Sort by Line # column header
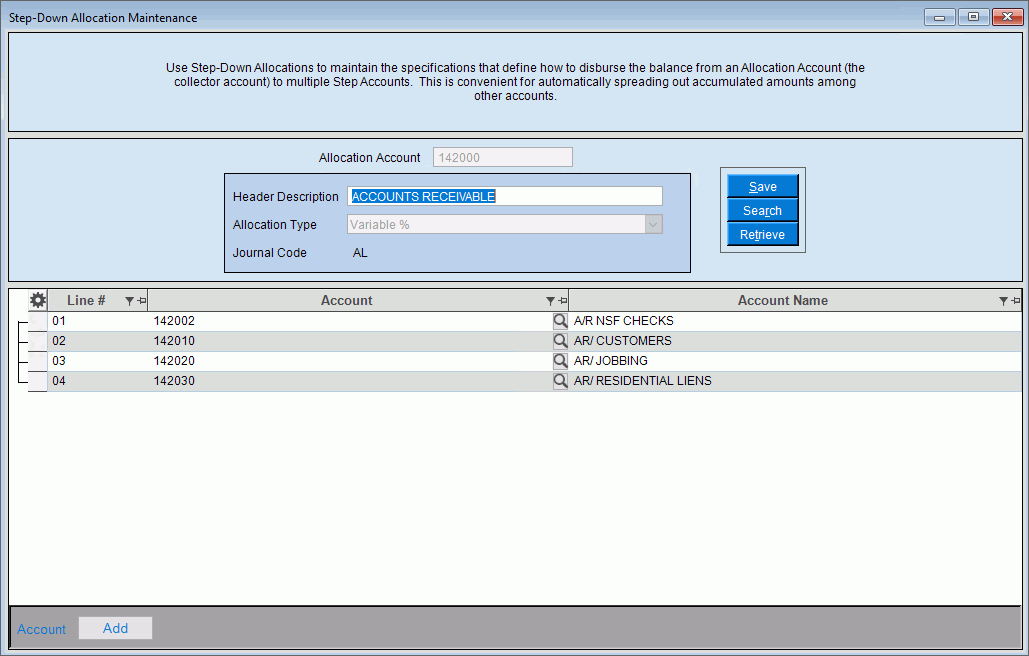Screen dimensions: 1029x656 coord(86,300)
